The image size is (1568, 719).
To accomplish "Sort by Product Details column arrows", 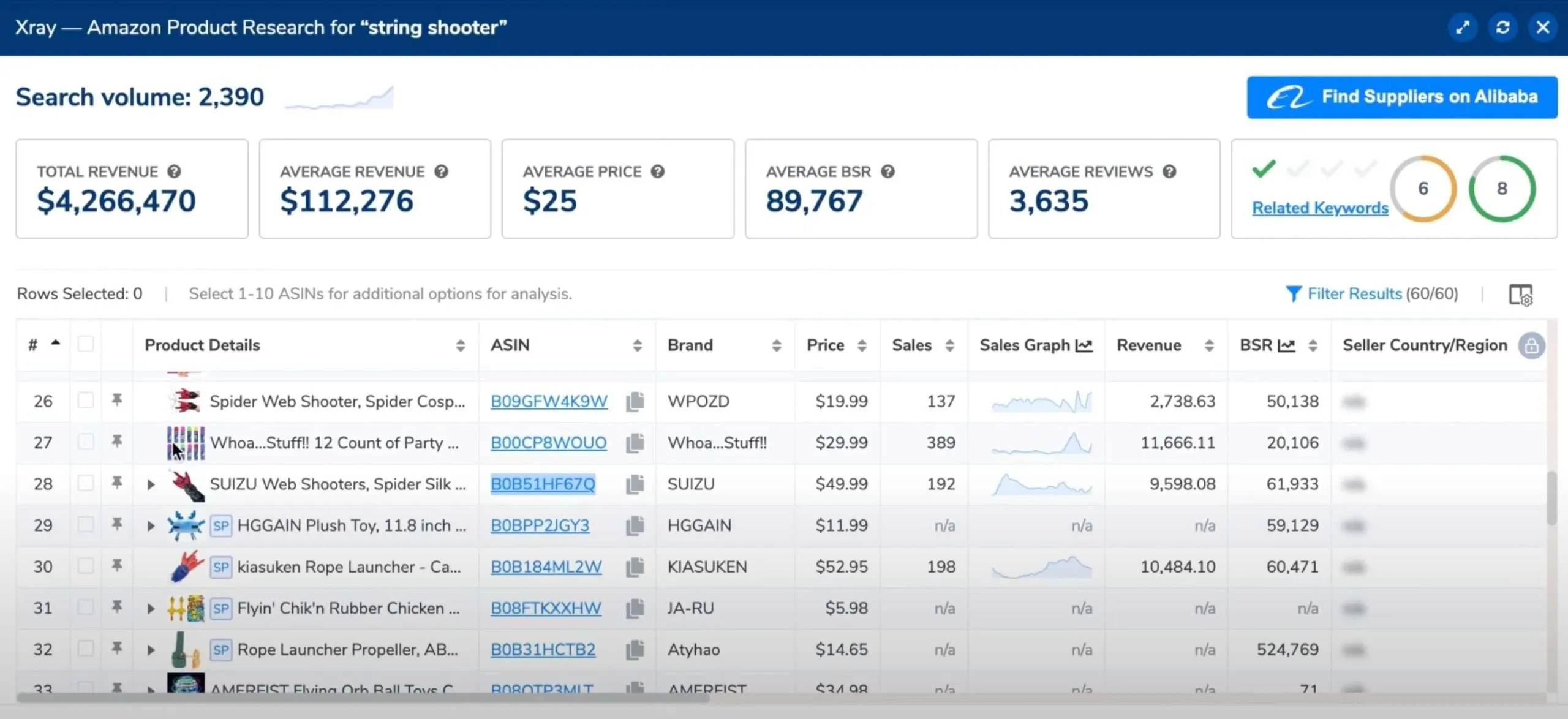I will coord(461,346).
